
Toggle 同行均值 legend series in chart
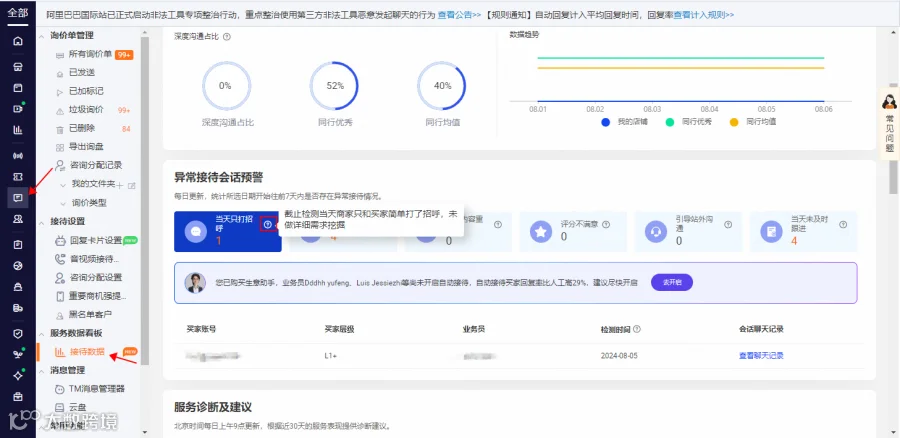pos(752,122)
